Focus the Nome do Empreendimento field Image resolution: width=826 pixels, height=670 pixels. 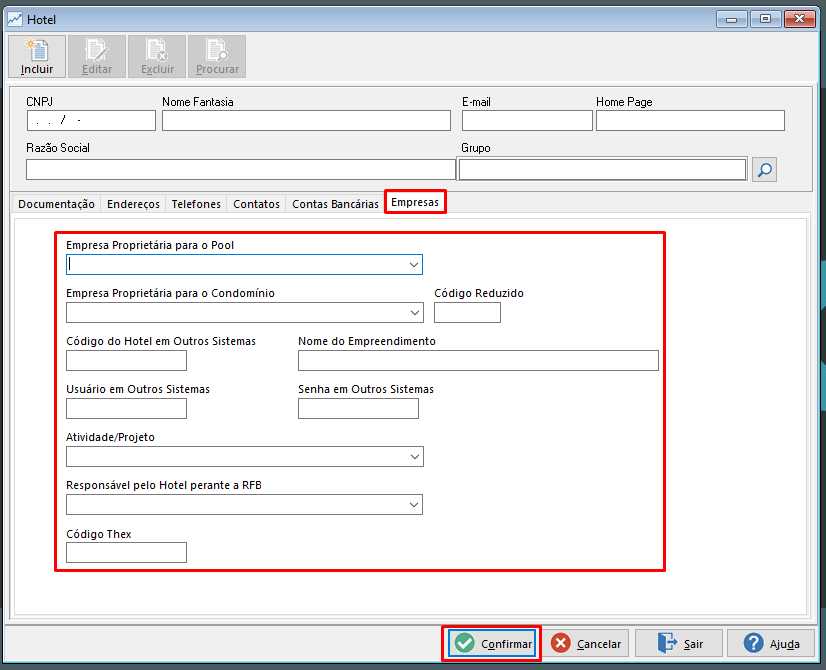[x=478, y=361]
